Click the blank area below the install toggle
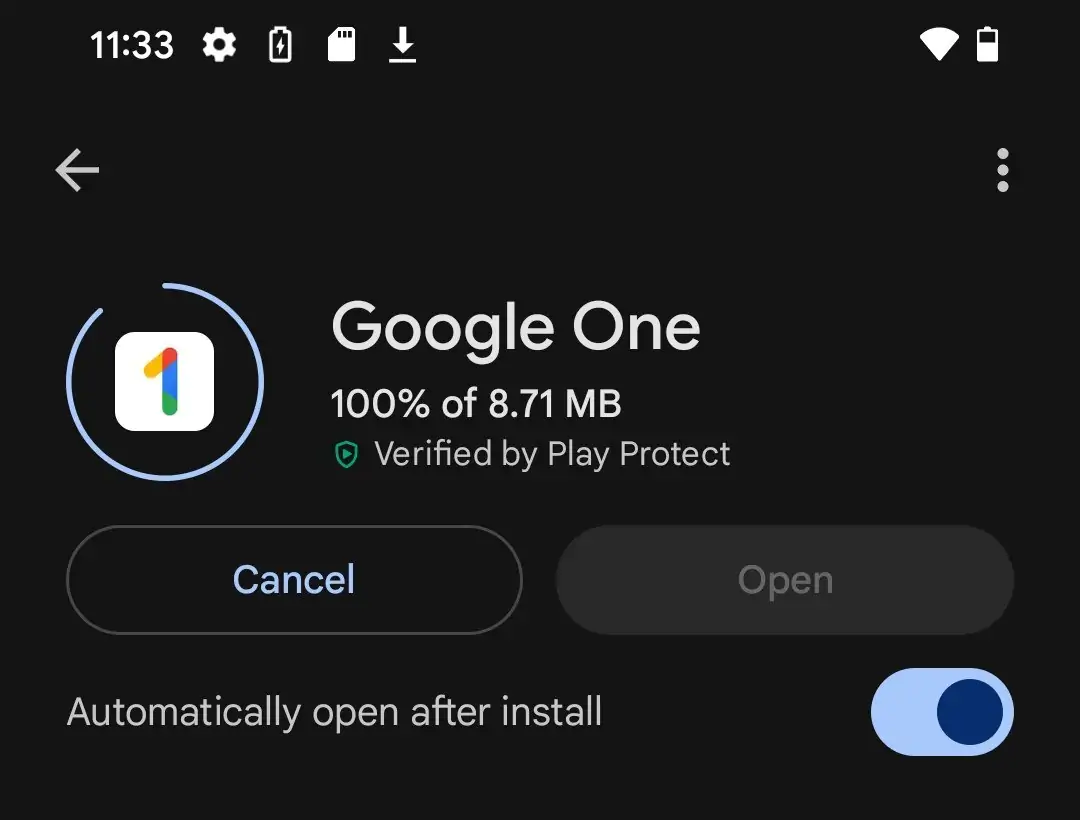This screenshot has width=1080, height=820. [540, 788]
